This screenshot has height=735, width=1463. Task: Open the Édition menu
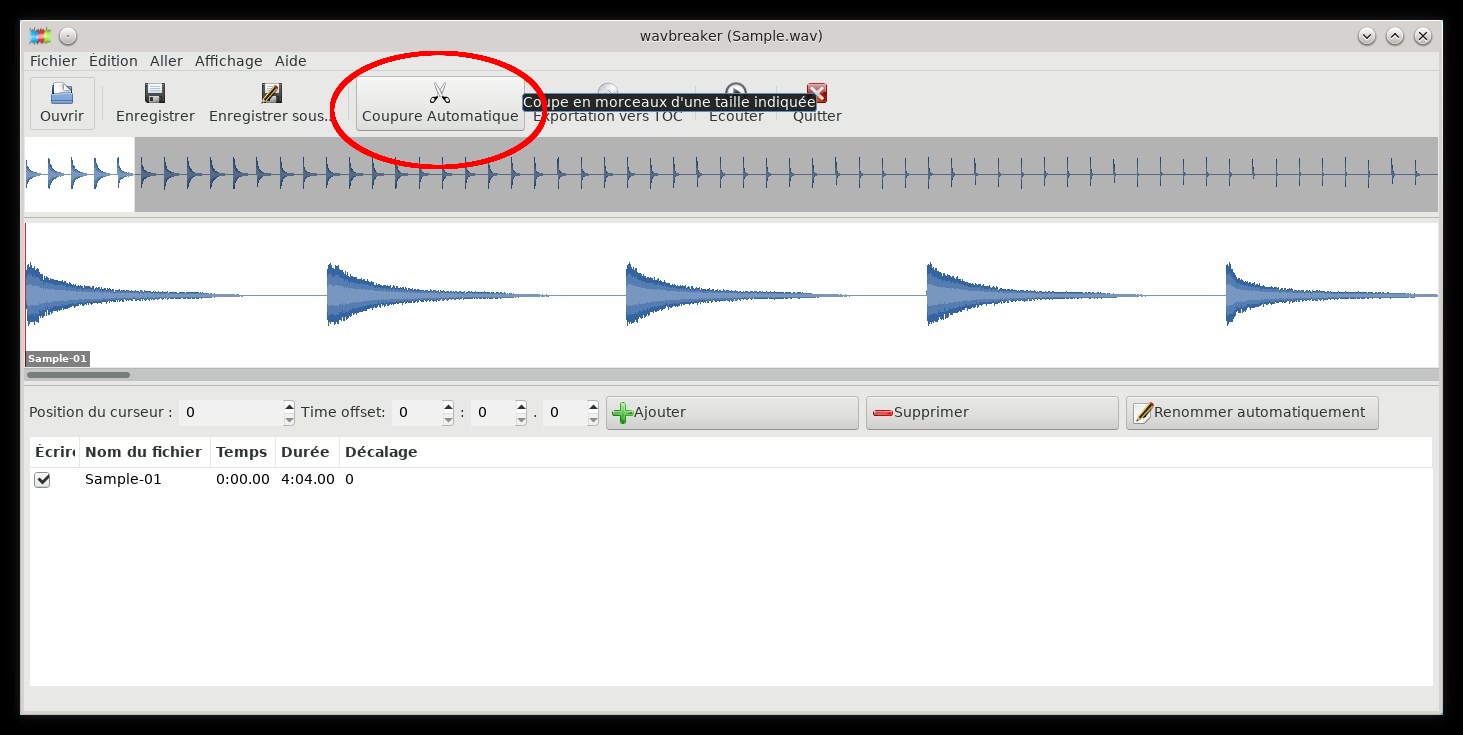pos(113,61)
